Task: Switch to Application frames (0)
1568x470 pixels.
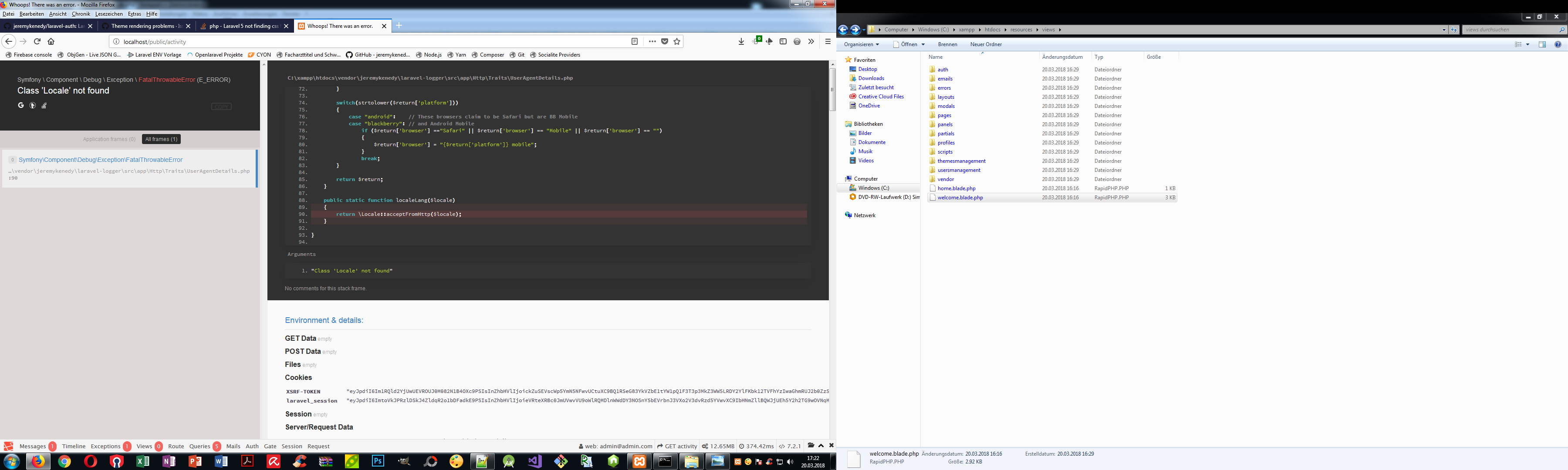Action: [109, 139]
